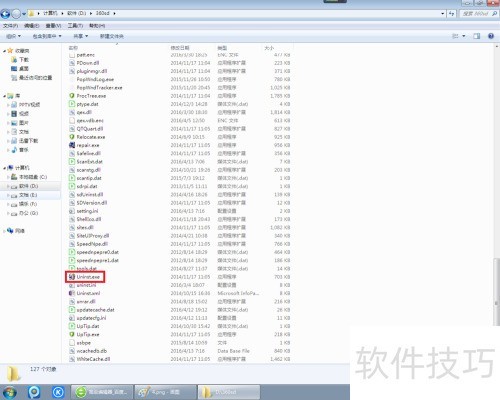
Task: Click the Back navigation arrow
Action: click(5, 14)
